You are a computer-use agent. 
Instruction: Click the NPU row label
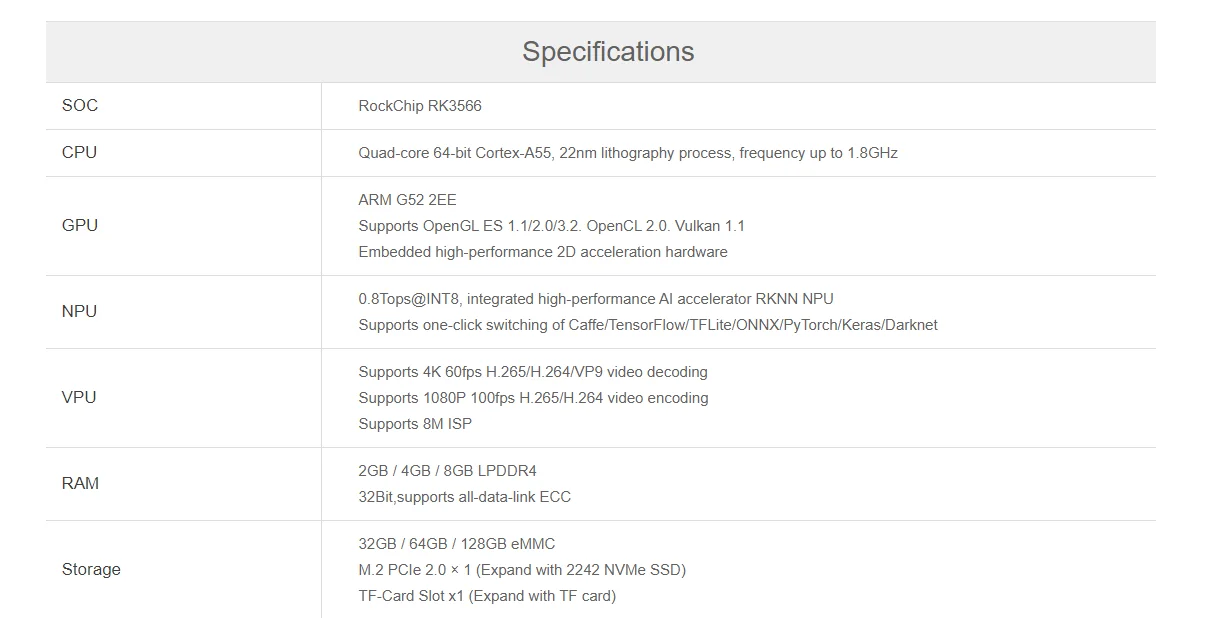point(80,312)
